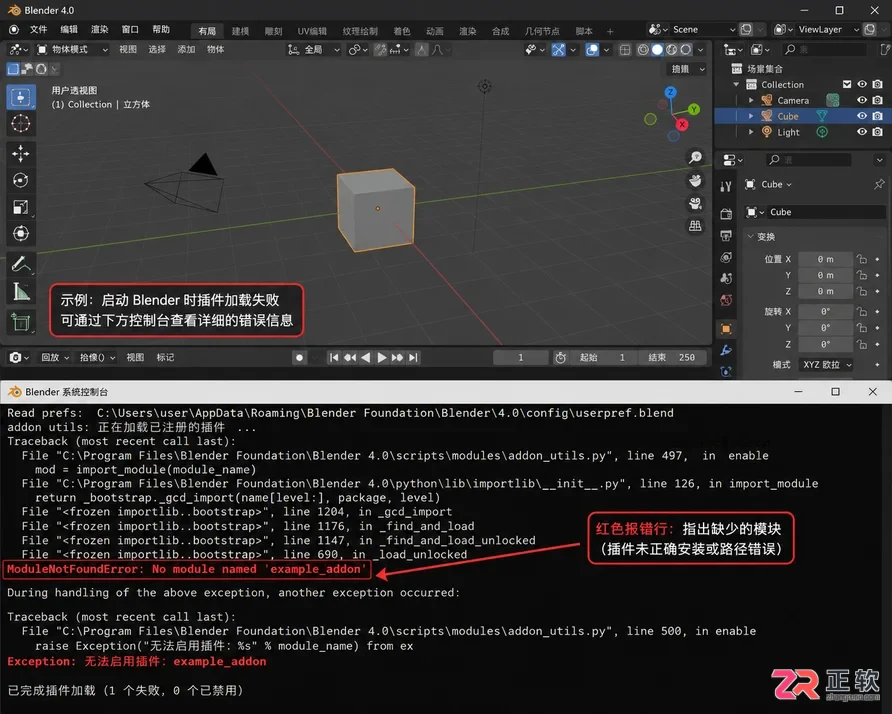Toggle viewport overlays button
Viewport: 892px width, 714px height.
click(592, 50)
